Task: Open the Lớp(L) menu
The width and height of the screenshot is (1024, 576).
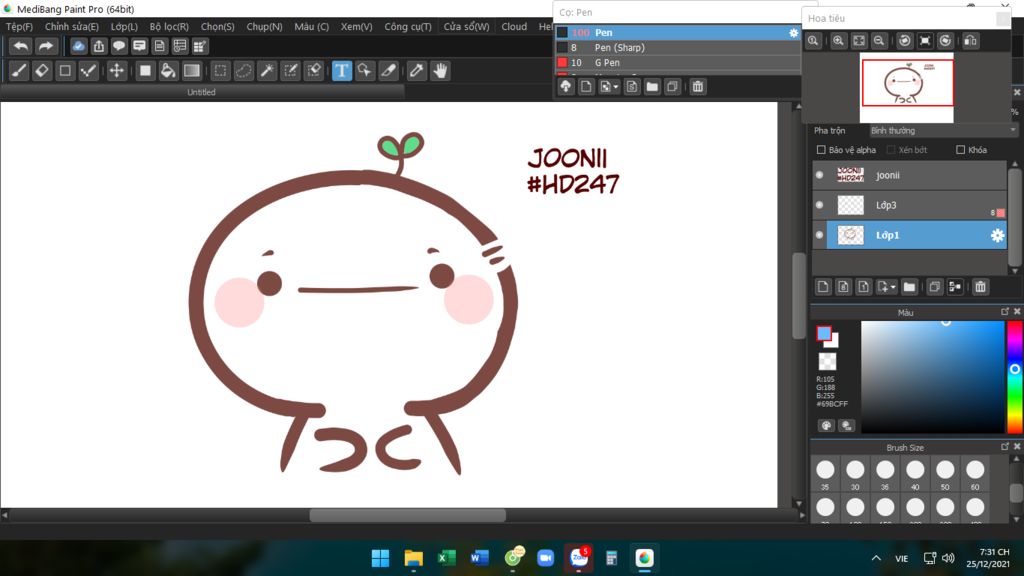Action: pyautogui.click(x=124, y=27)
